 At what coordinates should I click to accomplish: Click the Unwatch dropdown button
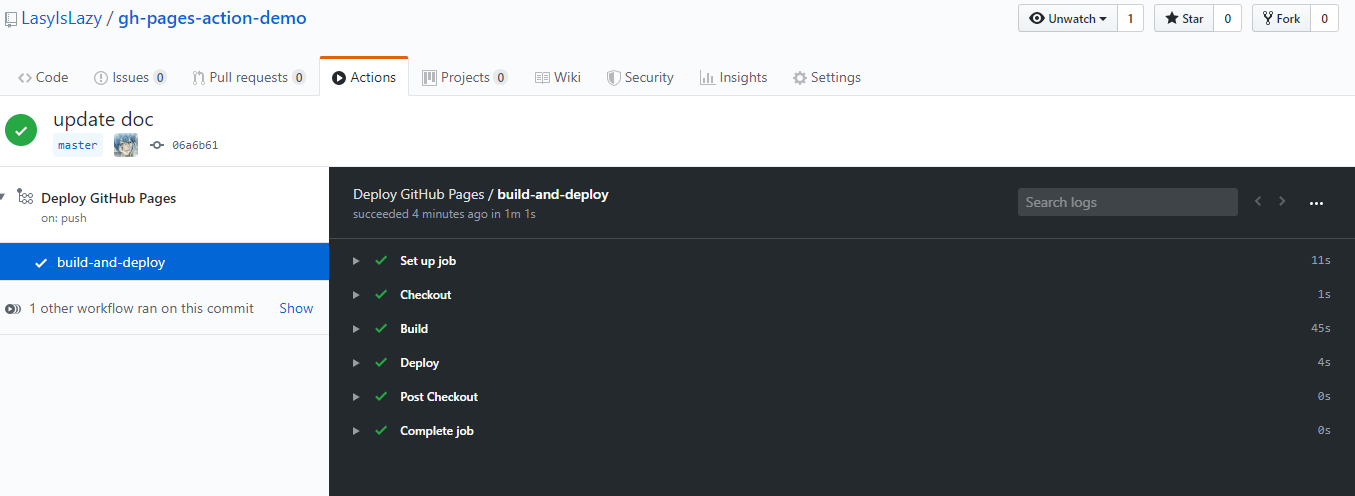[1068, 18]
